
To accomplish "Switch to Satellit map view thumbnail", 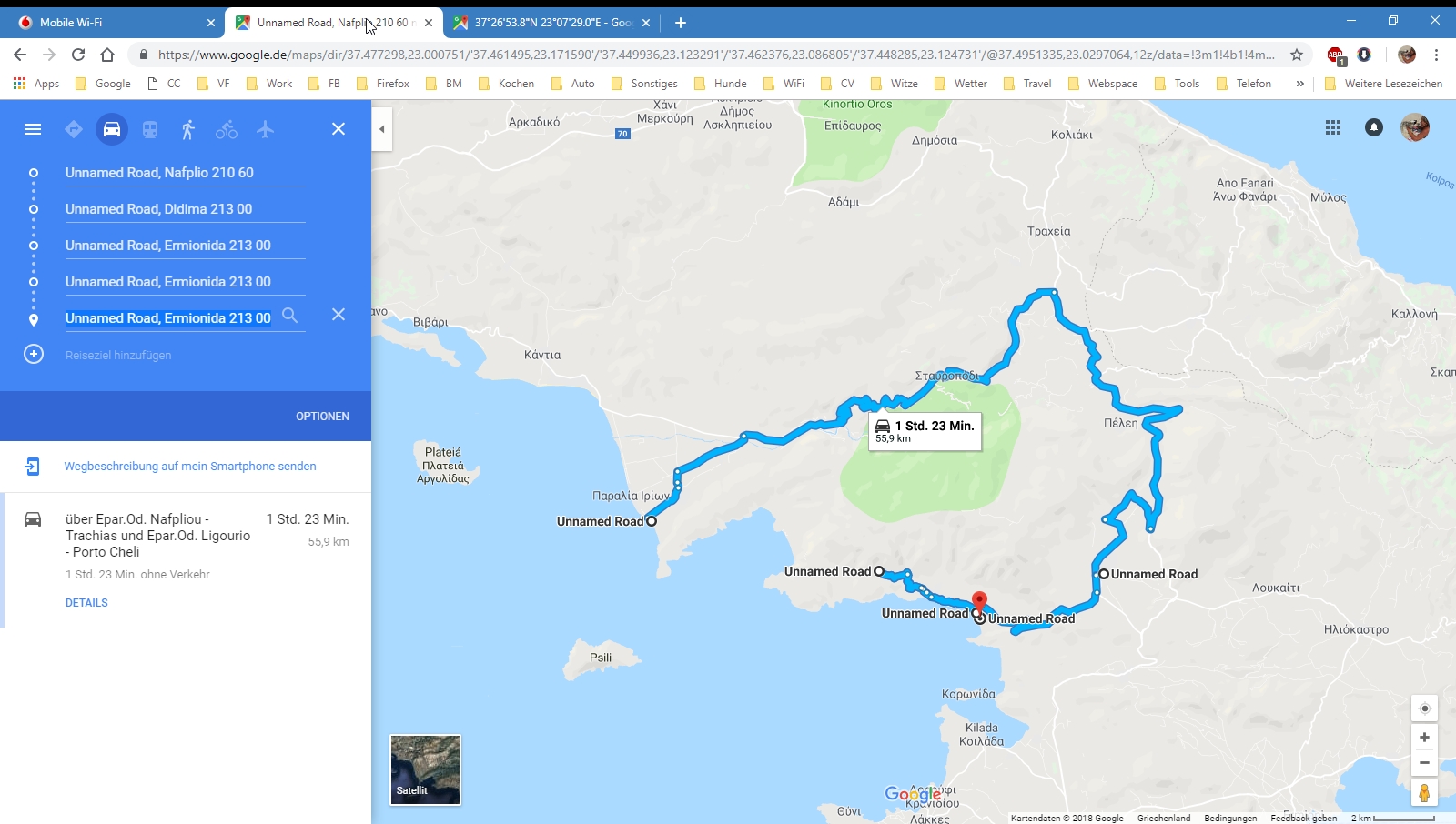I will [x=425, y=769].
